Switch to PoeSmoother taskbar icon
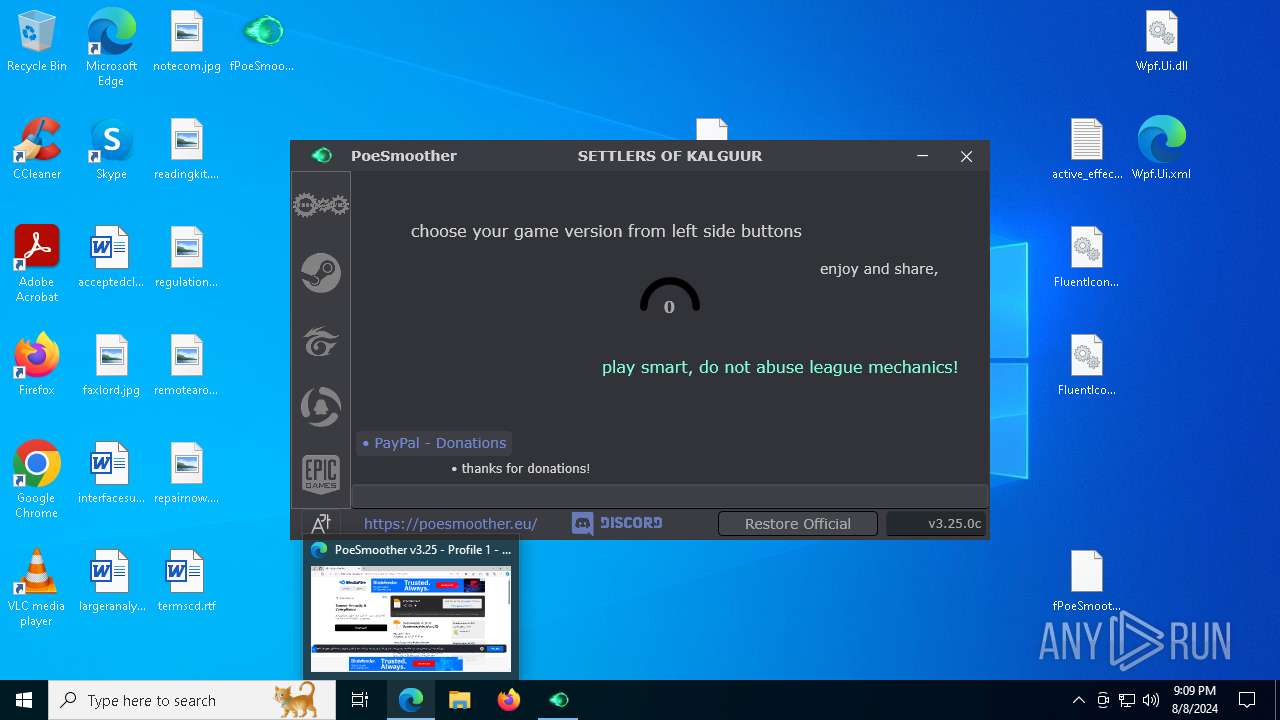The image size is (1280, 720). pyautogui.click(x=558, y=700)
